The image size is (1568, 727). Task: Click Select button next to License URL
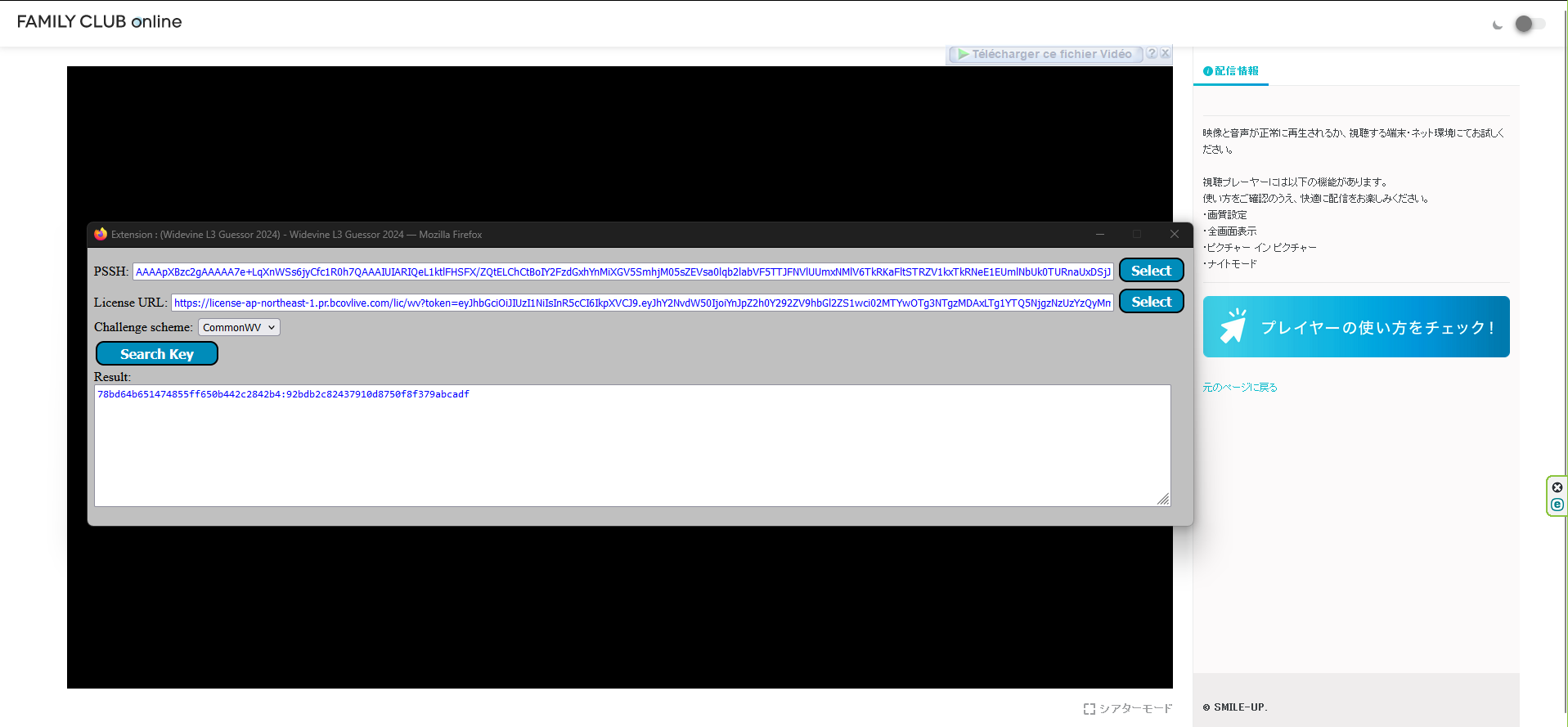click(1152, 302)
